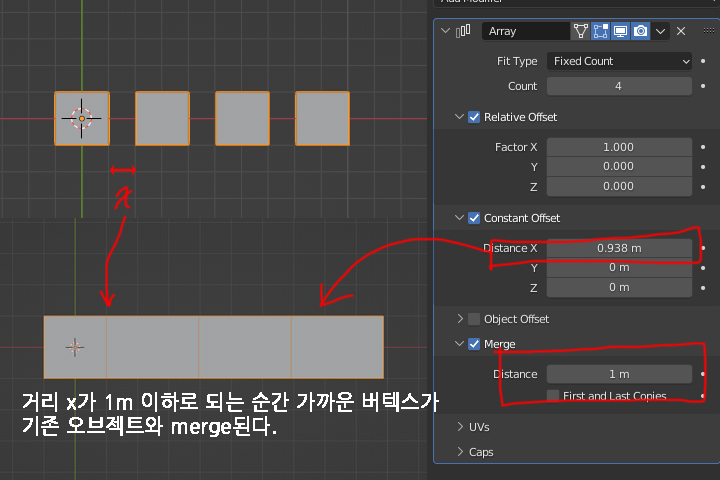
Task: Click the Merge Distance field 1 m
Action: pos(619,374)
